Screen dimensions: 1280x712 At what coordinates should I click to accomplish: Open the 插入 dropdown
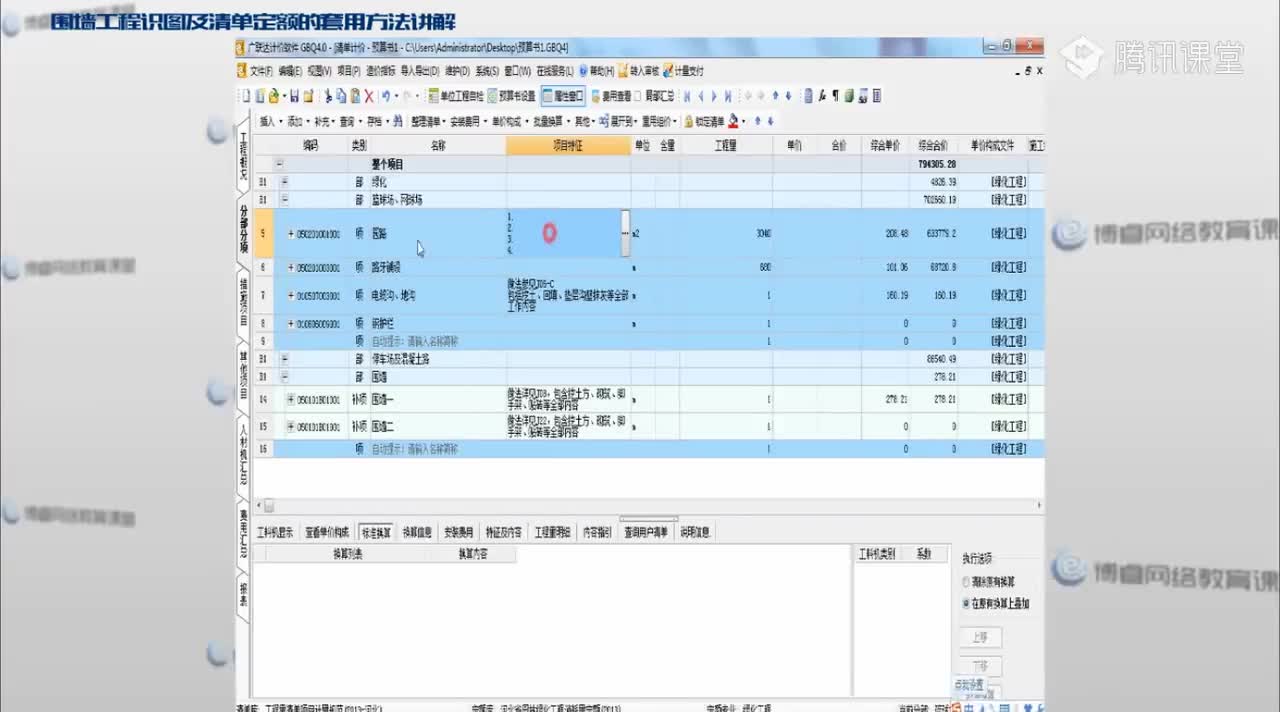269,121
